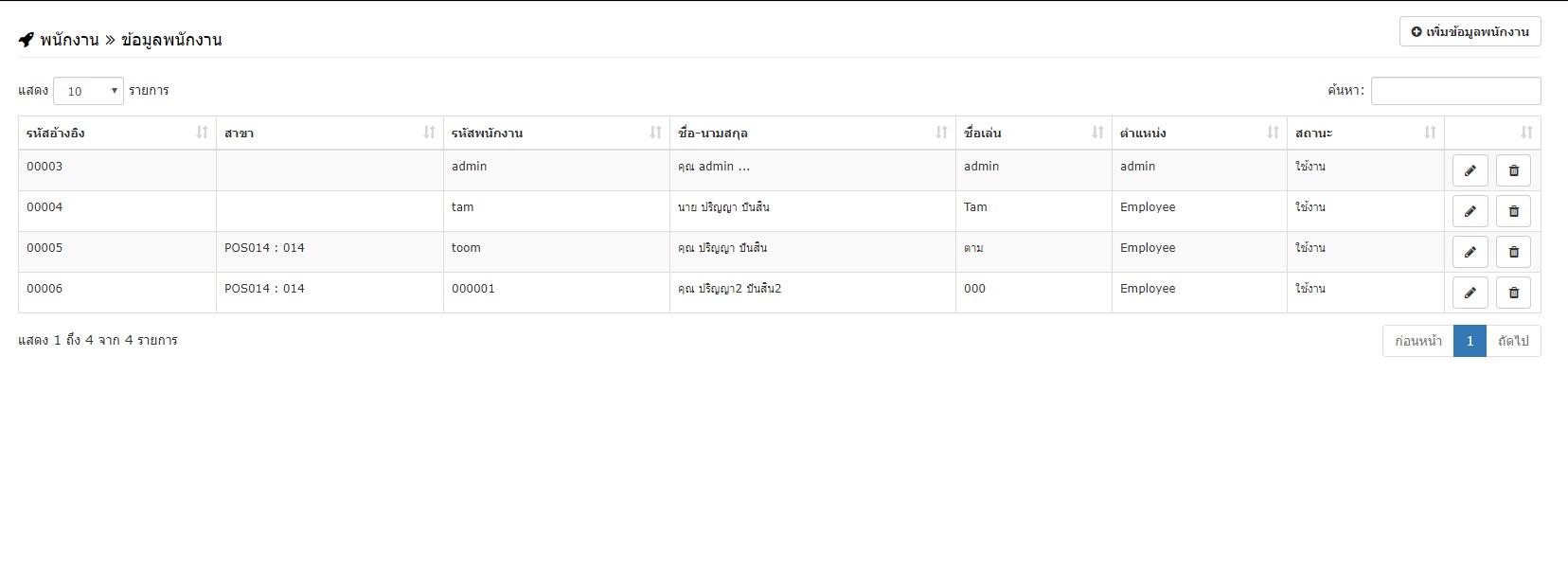Click employee code tam
The height and width of the screenshot is (570, 1568).
557,211
